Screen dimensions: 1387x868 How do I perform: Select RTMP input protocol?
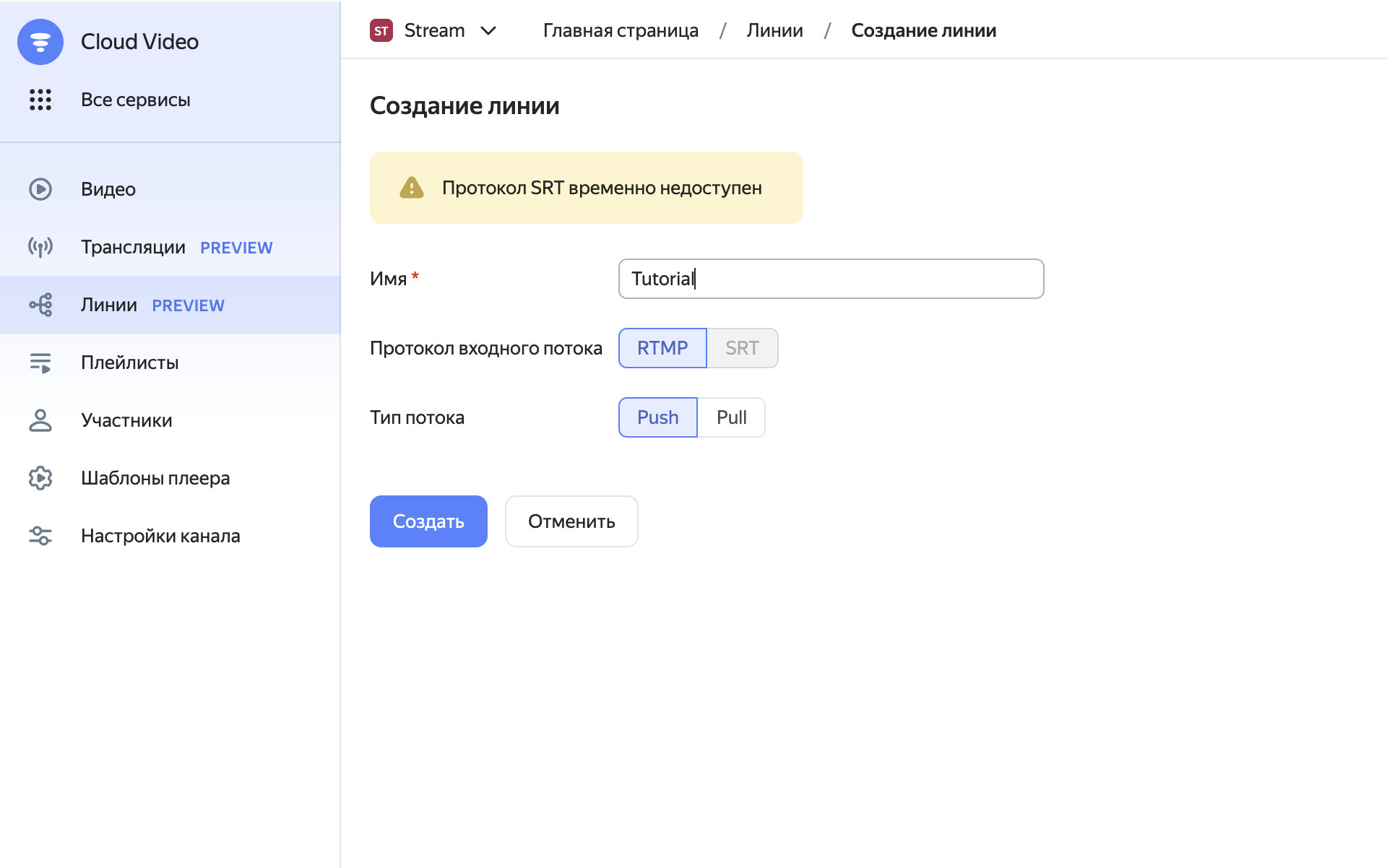pyautogui.click(x=662, y=347)
